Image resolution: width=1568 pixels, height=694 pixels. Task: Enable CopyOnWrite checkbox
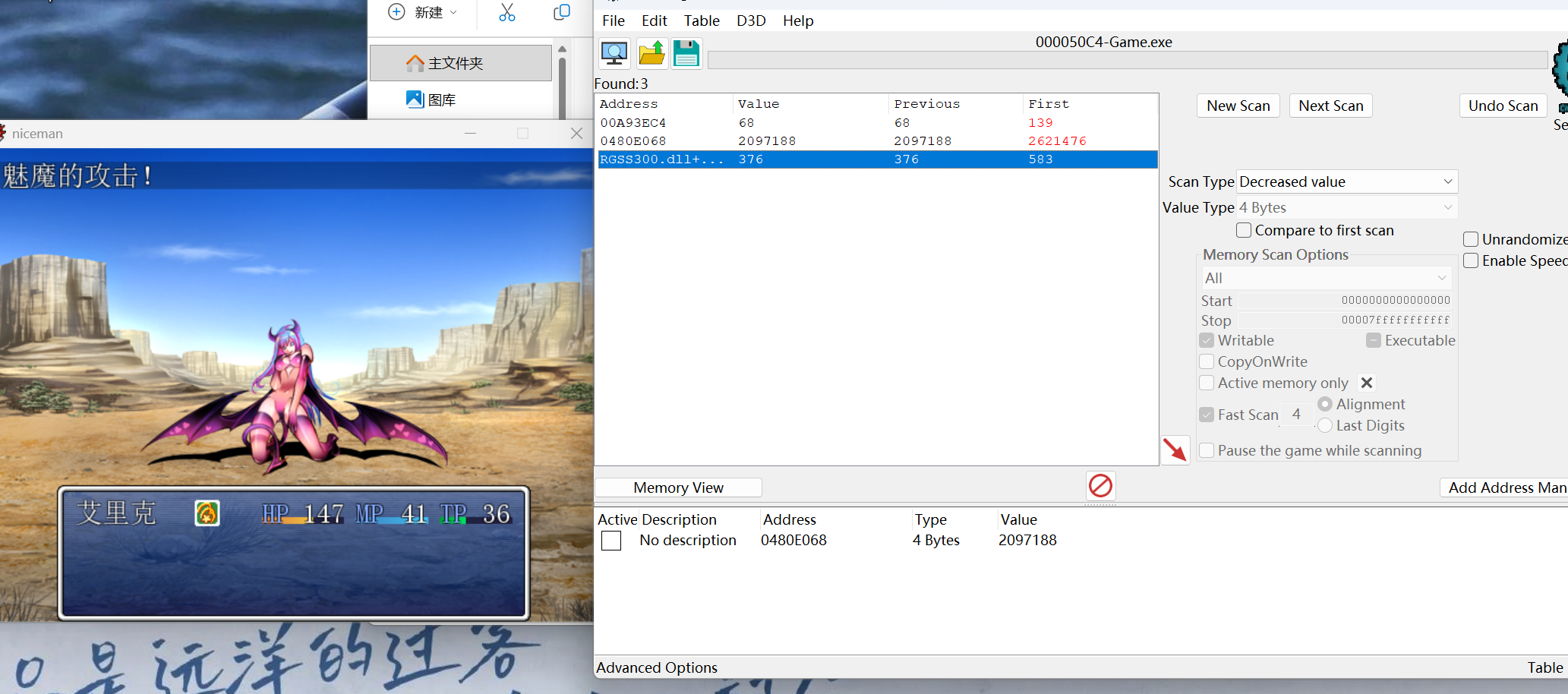pyautogui.click(x=1207, y=361)
